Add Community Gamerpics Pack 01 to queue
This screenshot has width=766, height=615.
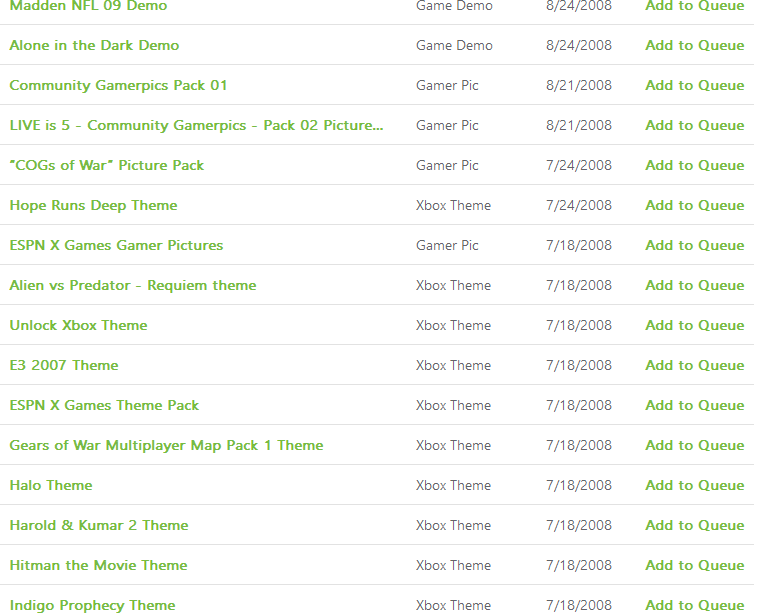click(695, 85)
